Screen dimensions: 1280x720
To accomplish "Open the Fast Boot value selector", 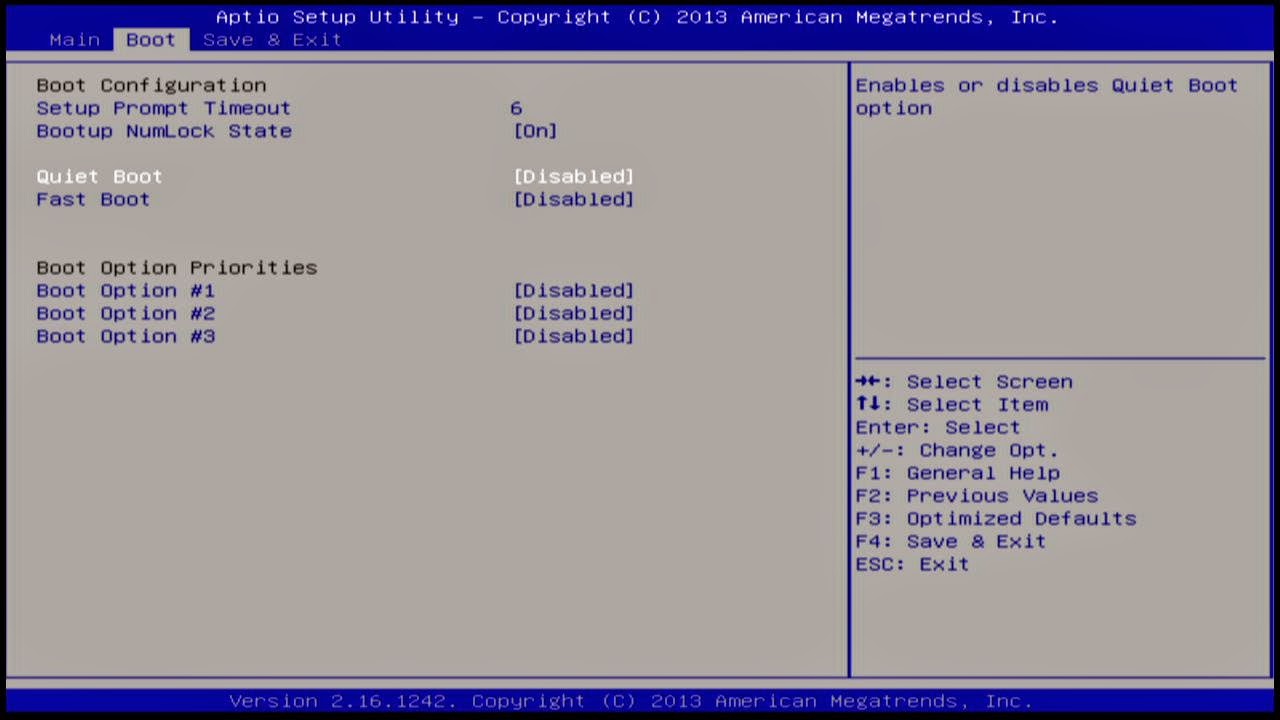I will (x=573, y=199).
